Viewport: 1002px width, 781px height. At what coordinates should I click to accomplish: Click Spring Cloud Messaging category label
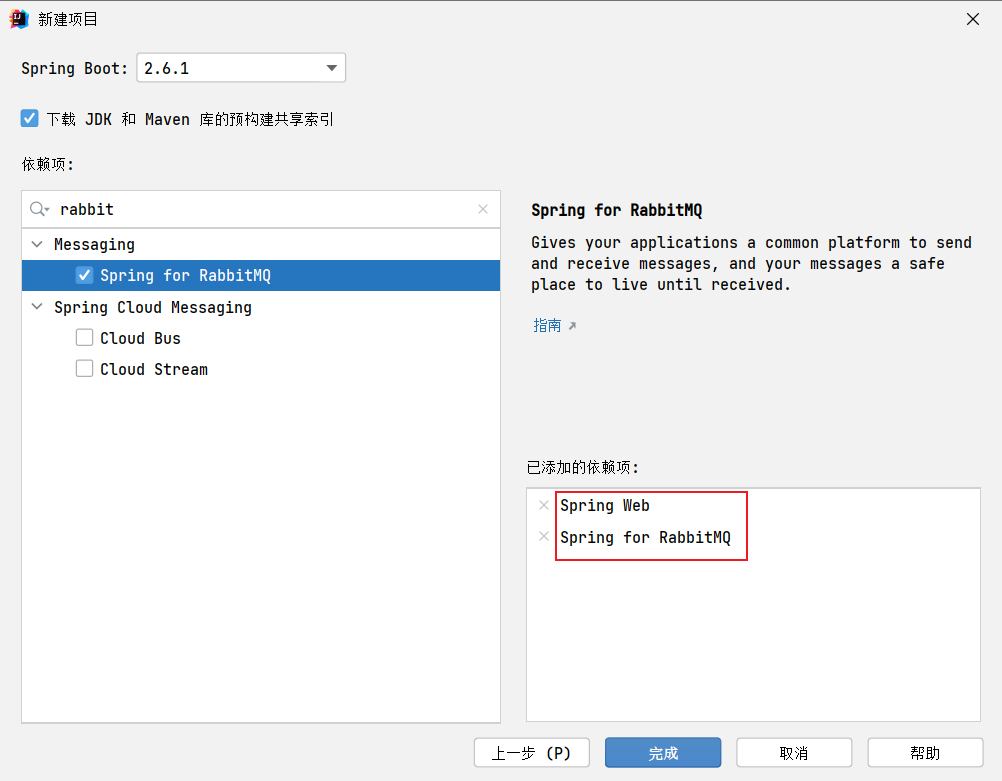pyautogui.click(x=153, y=307)
